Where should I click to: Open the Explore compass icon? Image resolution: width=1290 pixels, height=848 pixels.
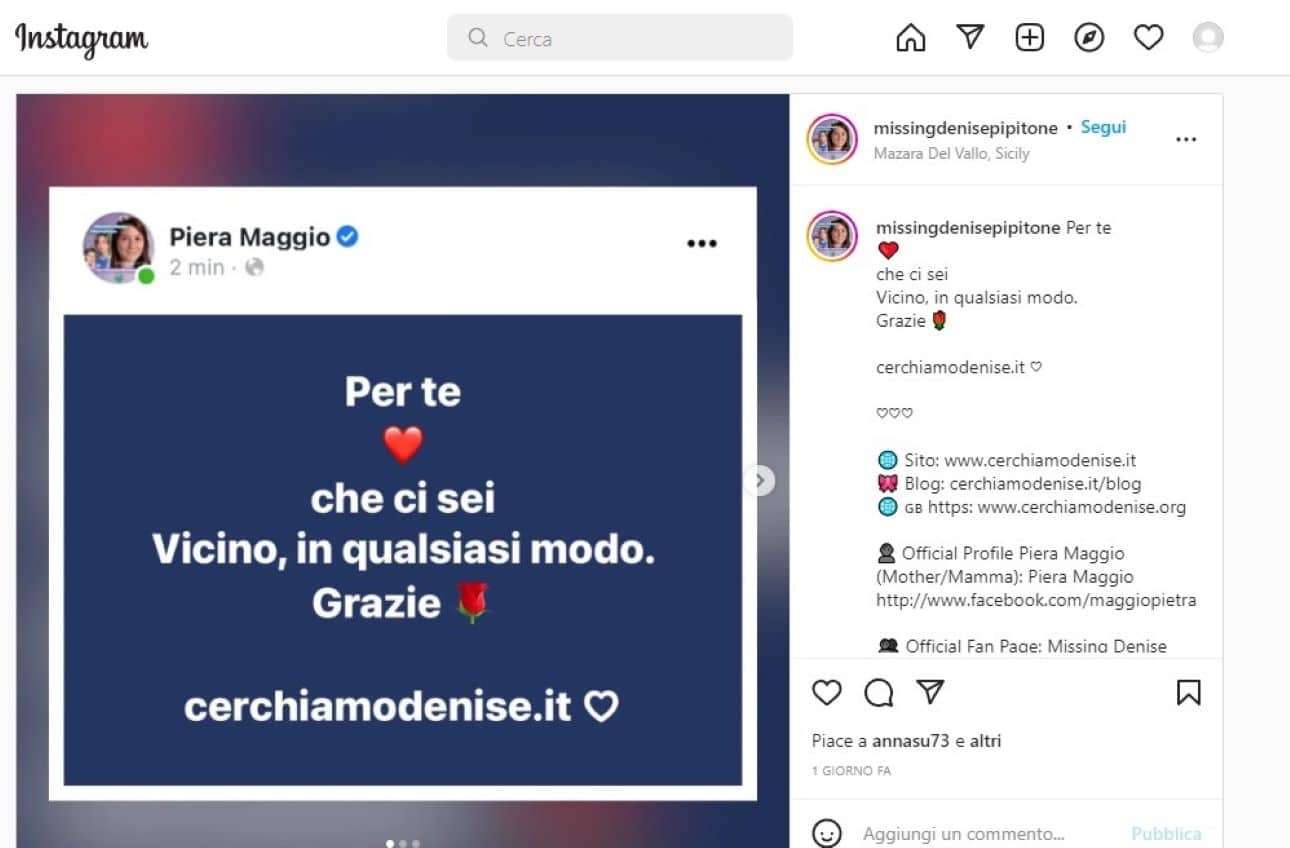pyautogui.click(x=1088, y=38)
